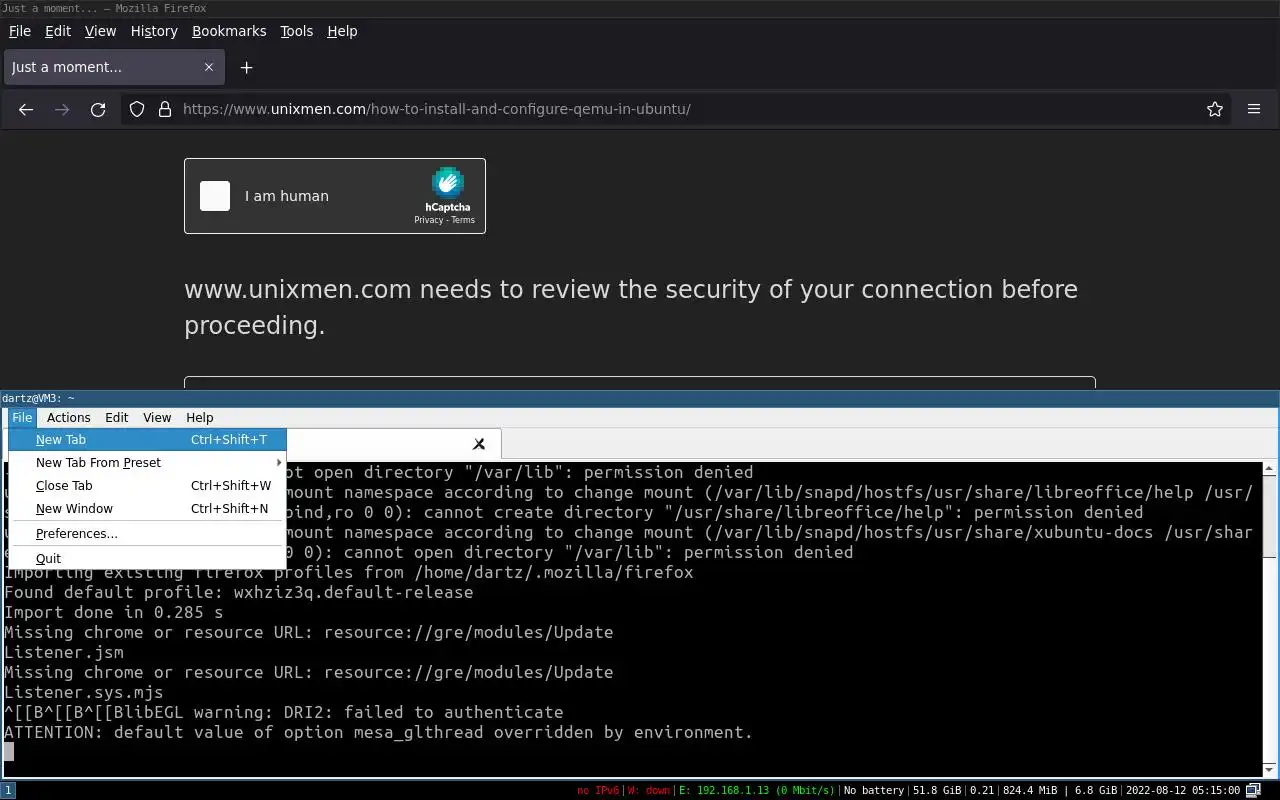Choose New Window menu entry

pyautogui.click(x=147, y=508)
